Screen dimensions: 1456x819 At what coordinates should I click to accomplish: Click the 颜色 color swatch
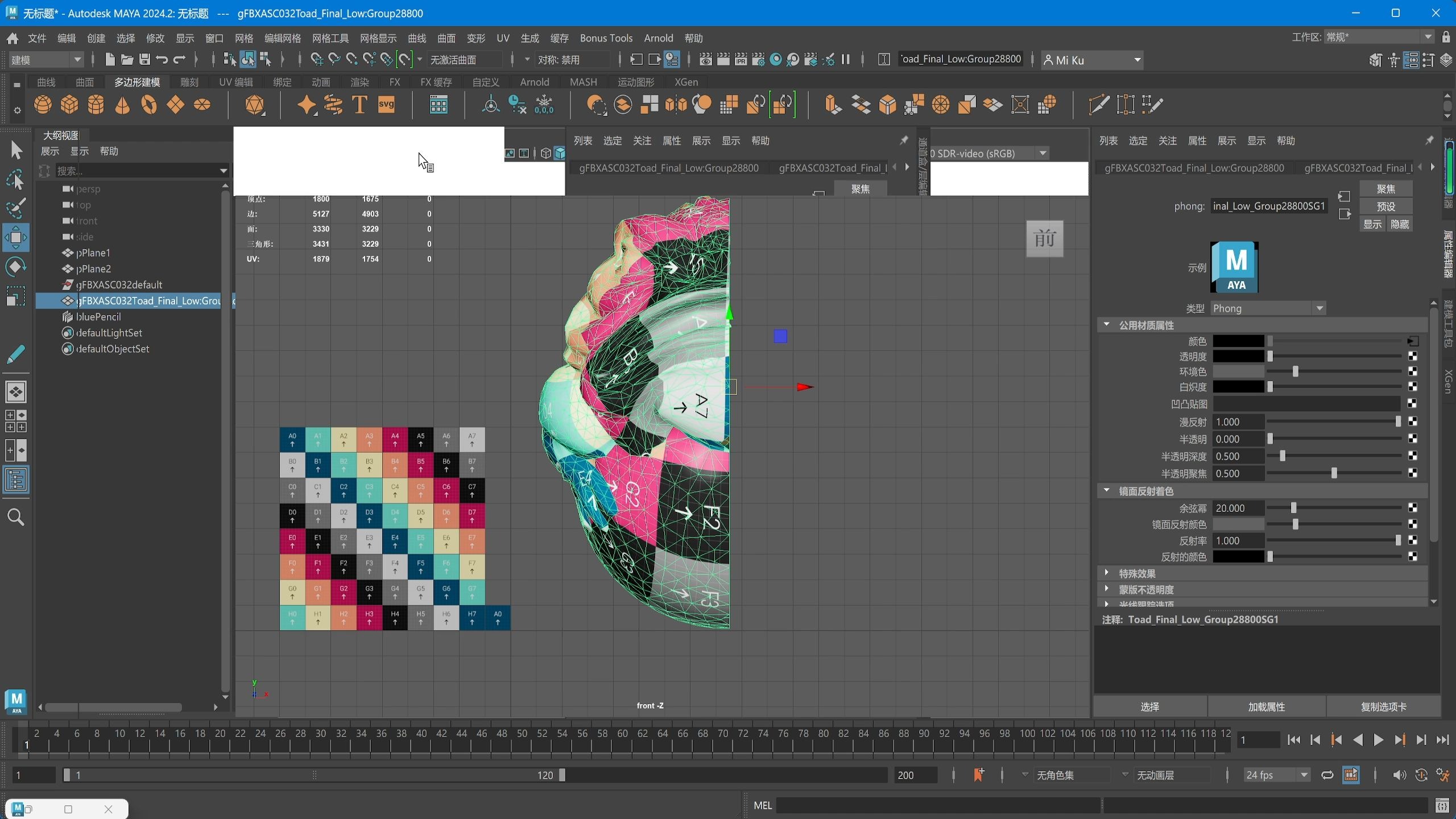(x=1238, y=341)
